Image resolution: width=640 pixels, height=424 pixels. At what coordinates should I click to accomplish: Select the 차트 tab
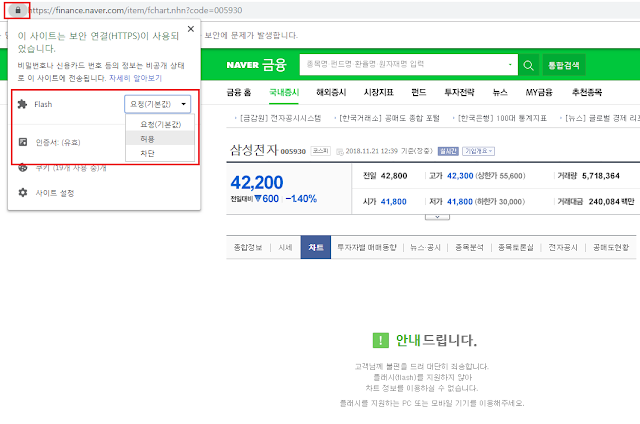(x=316, y=247)
